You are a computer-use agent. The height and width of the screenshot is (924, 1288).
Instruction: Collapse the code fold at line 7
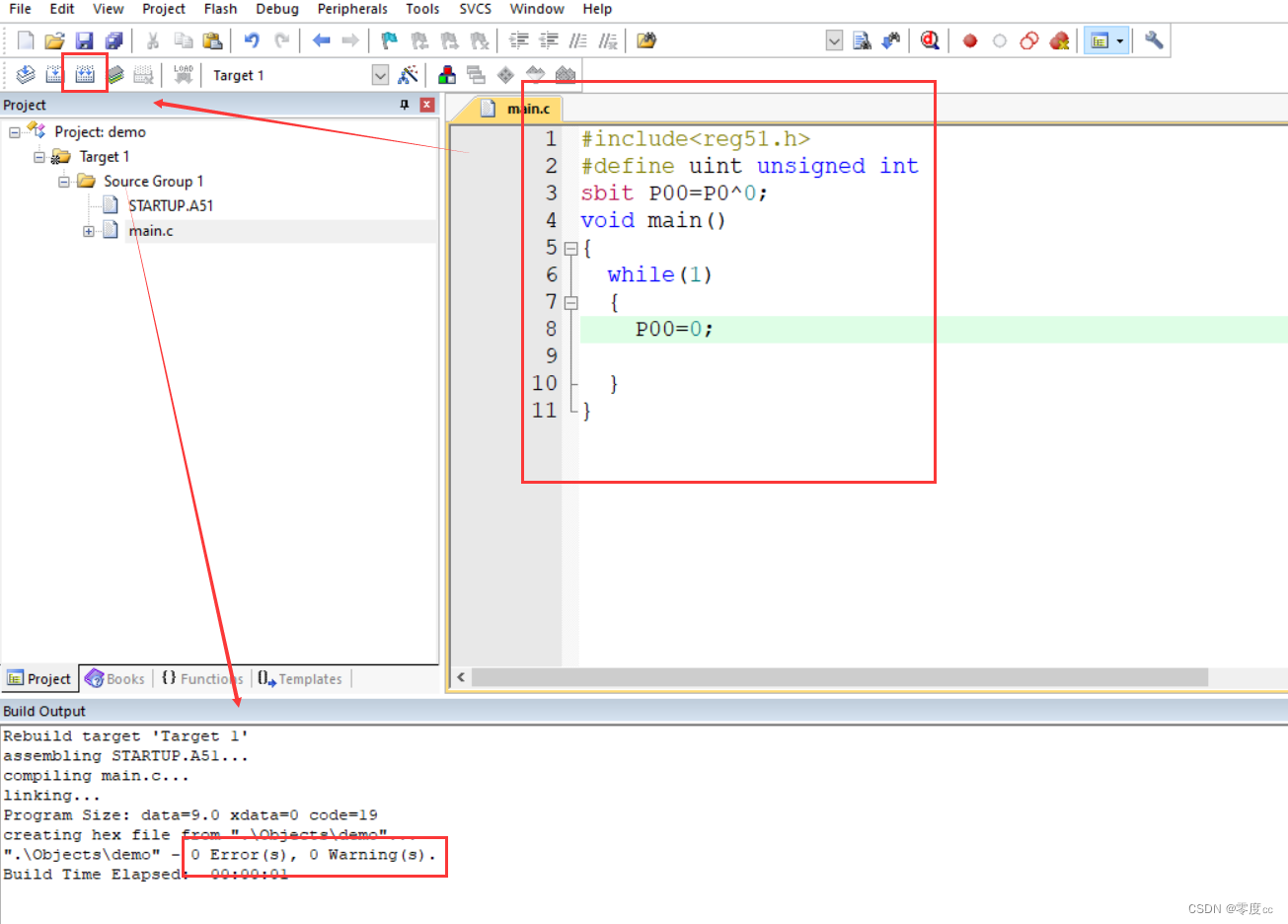click(x=570, y=303)
